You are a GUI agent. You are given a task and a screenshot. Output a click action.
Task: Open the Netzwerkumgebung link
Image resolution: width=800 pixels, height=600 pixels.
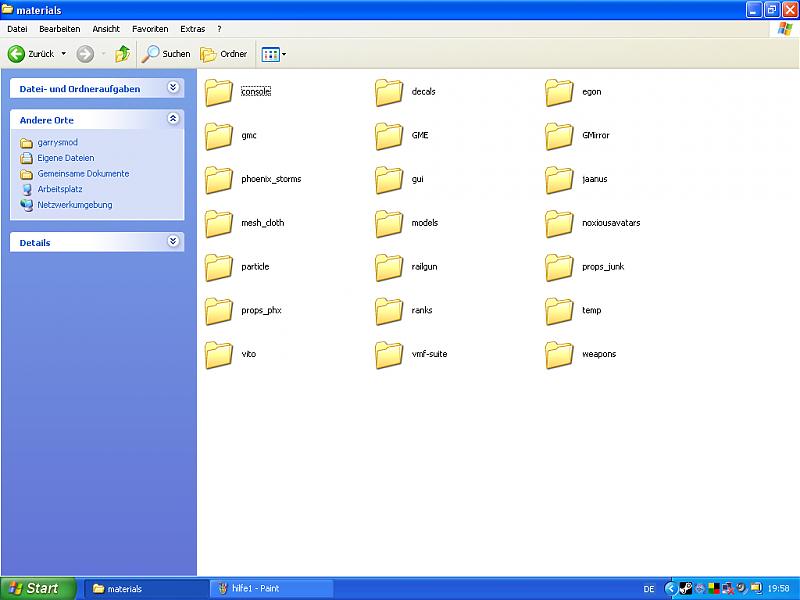click(75, 205)
